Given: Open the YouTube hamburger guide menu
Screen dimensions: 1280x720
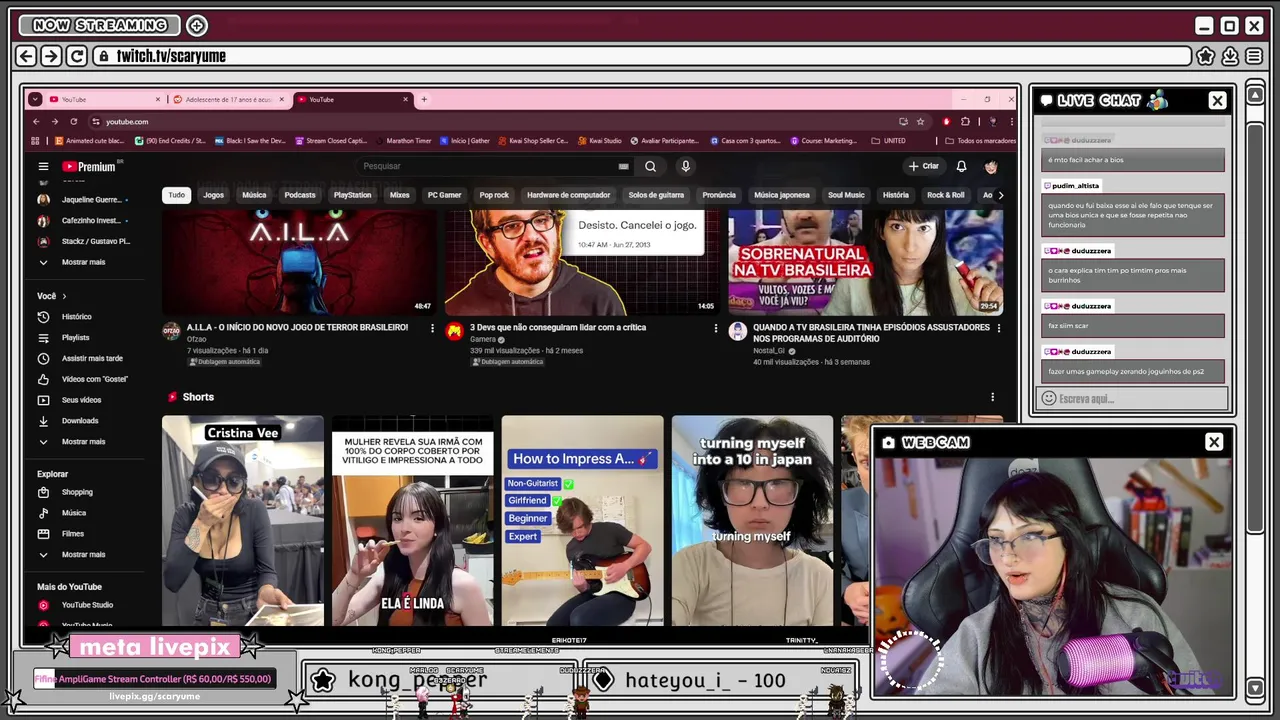Looking at the screenshot, I should tap(43, 167).
